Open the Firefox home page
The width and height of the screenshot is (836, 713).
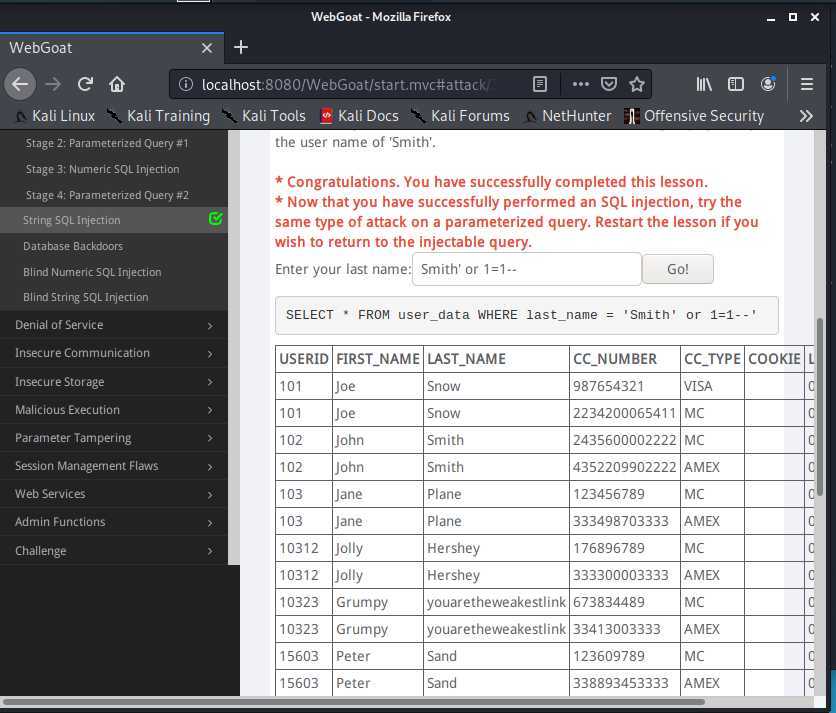[117, 84]
